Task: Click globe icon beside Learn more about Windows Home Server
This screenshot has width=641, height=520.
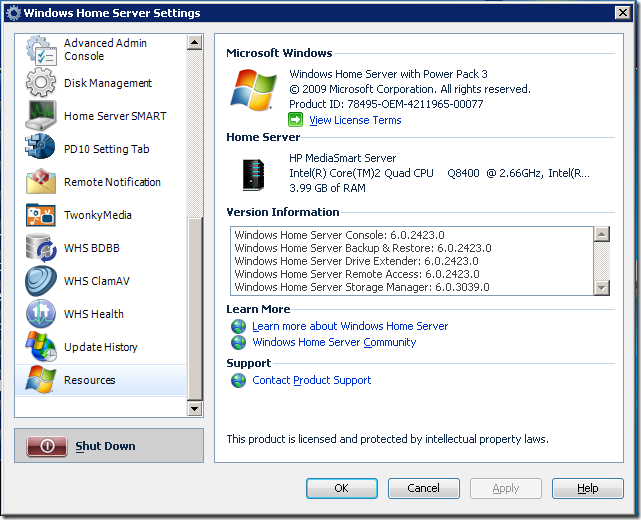Action: pos(238,327)
